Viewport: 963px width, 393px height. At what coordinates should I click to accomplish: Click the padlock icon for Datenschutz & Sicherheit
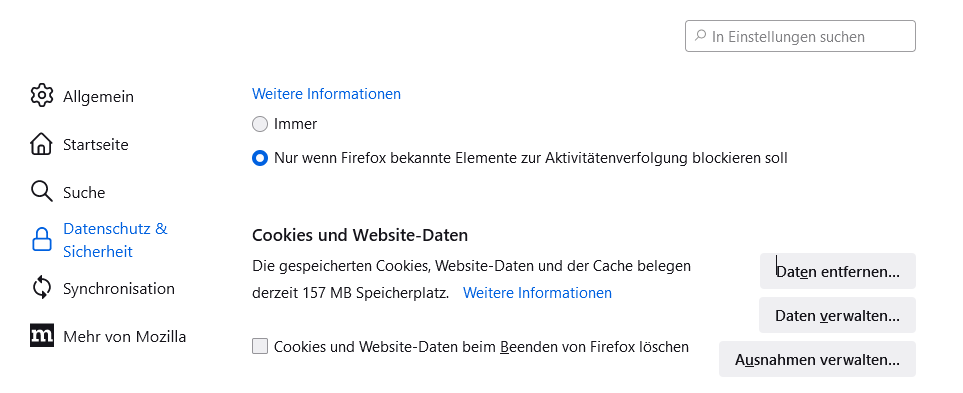pyautogui.click(x=42, y=239)
